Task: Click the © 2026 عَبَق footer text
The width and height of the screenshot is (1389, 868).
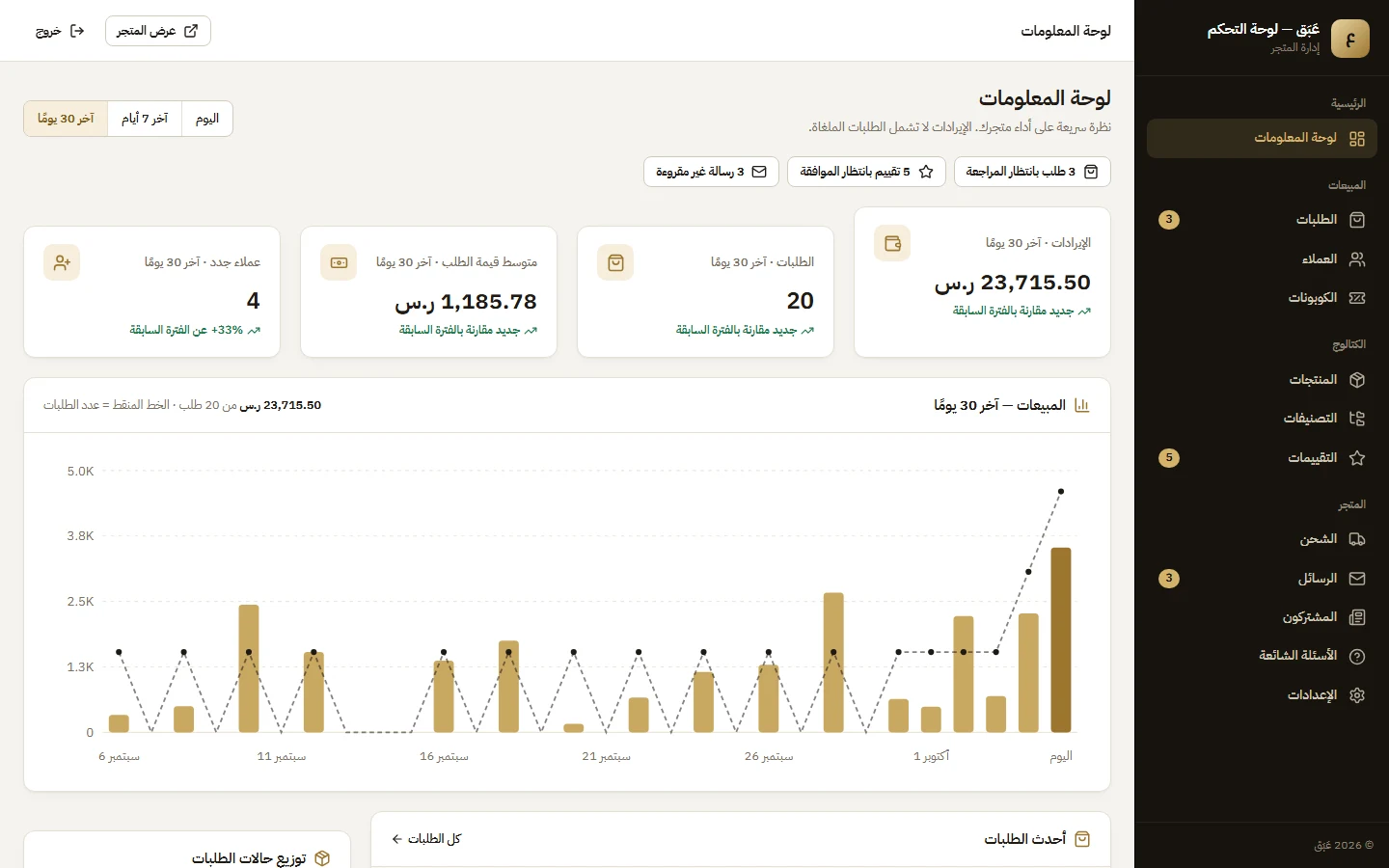Action: click(x=1344, y=846)
